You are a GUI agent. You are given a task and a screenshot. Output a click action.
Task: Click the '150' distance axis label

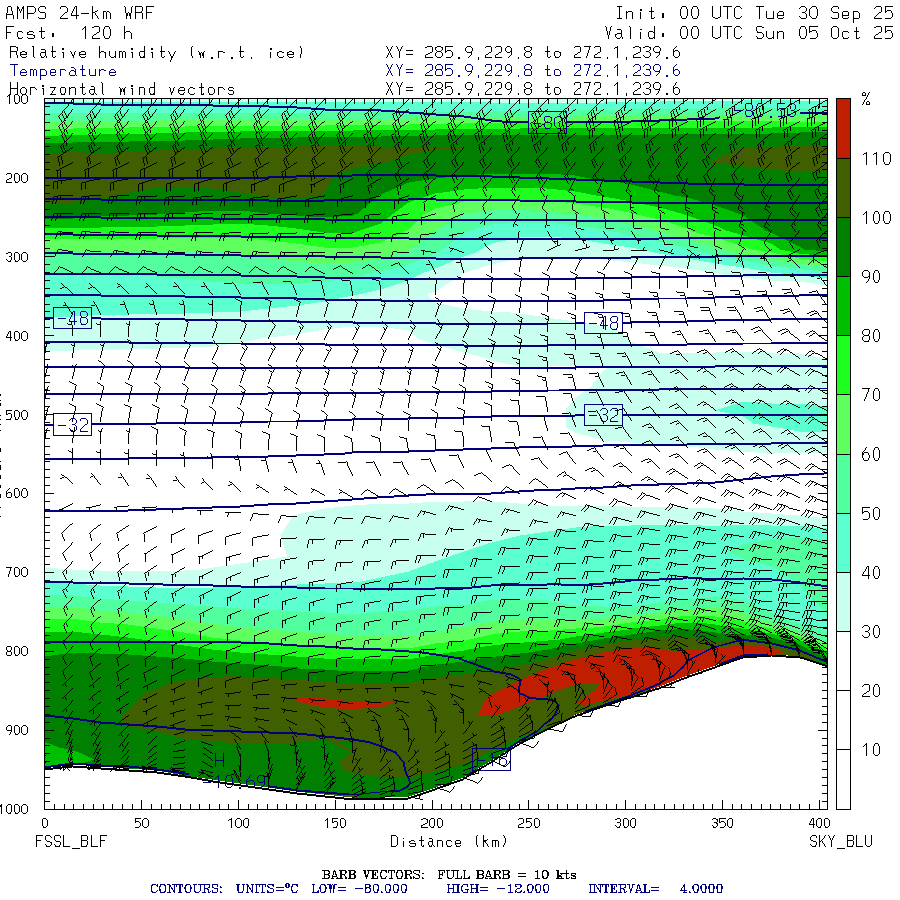pyautogui.click(x=335, y=823)
